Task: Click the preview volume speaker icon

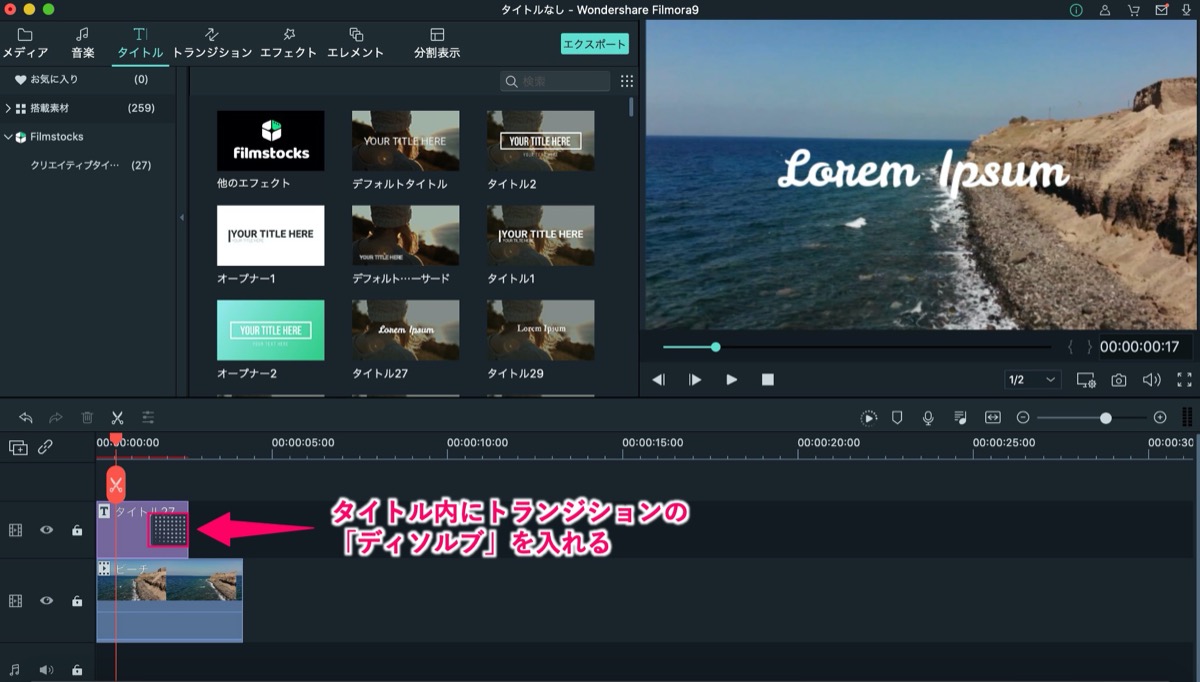Action: click(x=1152, y=380)
